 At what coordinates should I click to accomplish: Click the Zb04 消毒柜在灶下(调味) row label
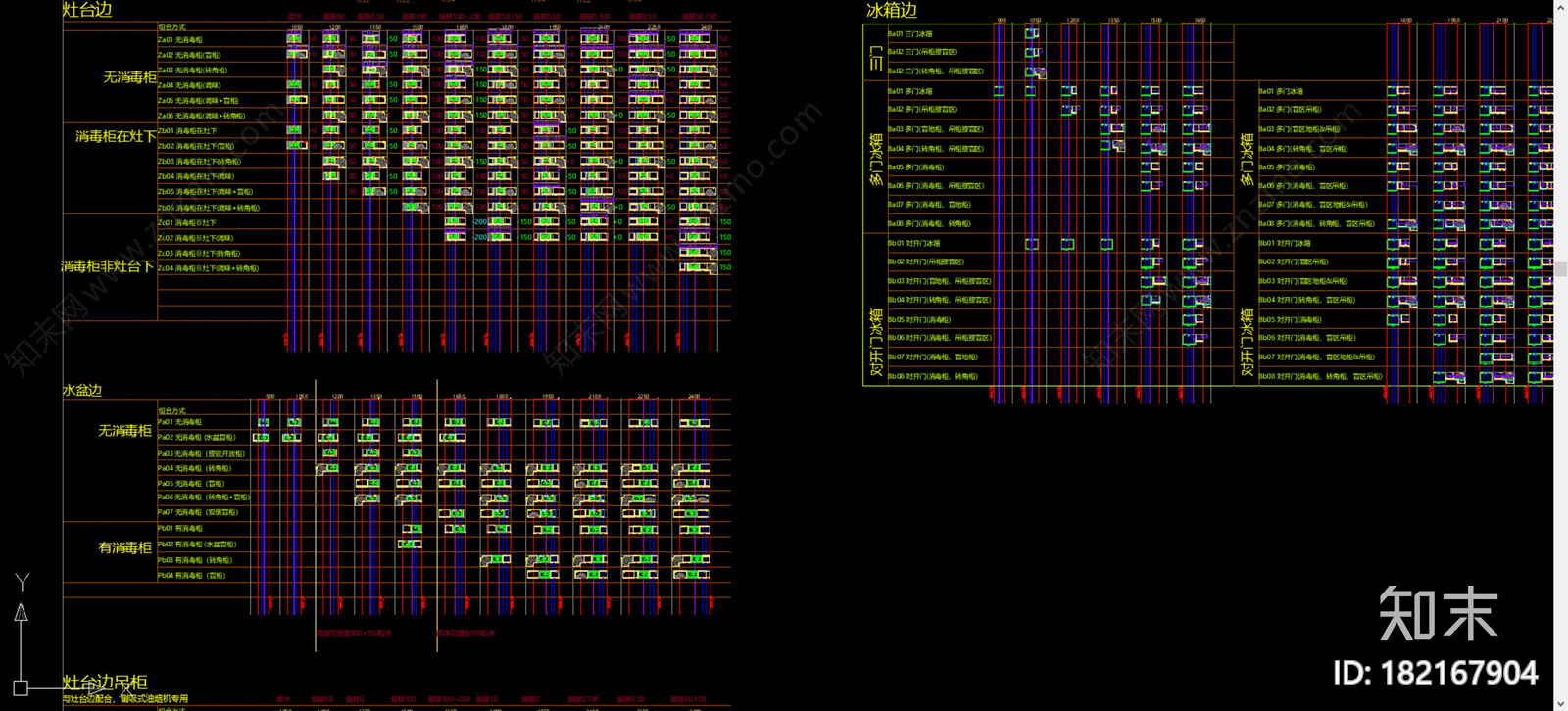pyautogui.click(x=196, y=176)
